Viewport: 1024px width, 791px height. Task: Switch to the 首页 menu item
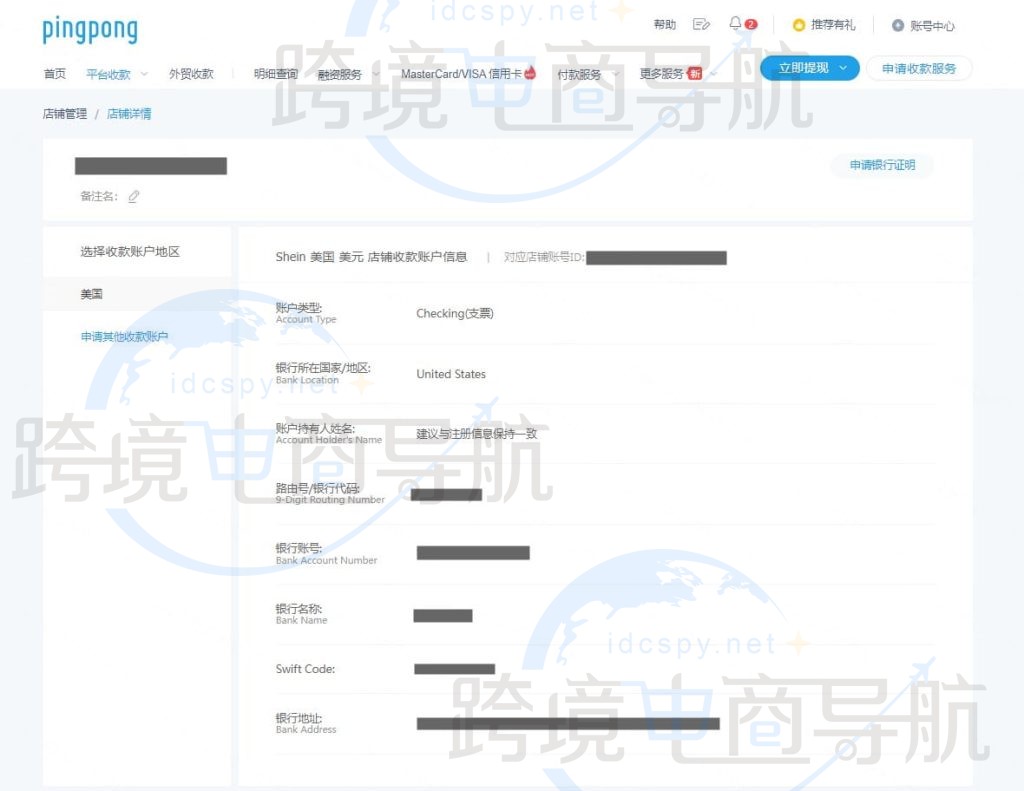pos(54,72)
